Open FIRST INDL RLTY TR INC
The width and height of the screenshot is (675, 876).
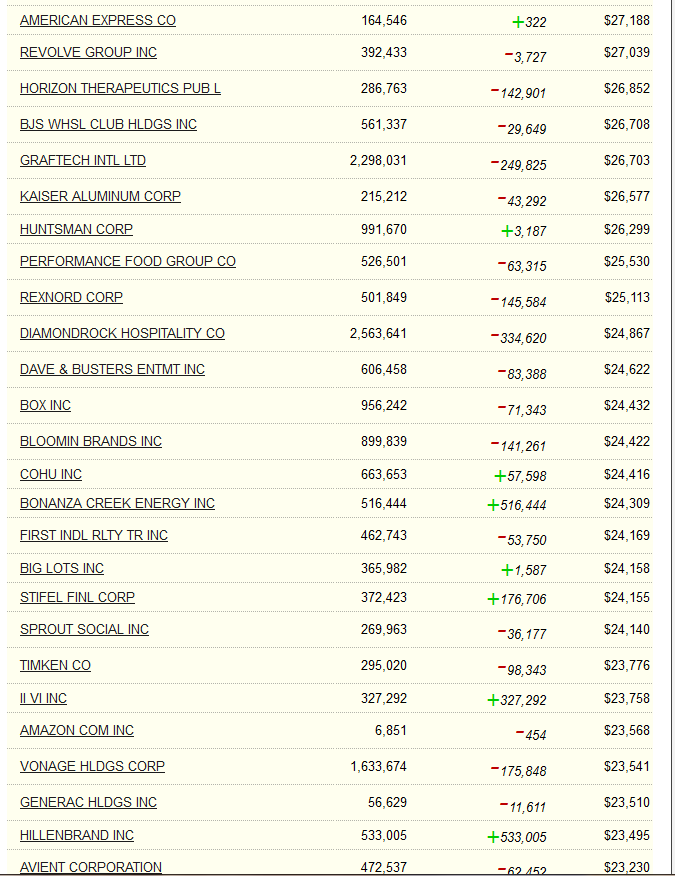pyautogui.click(x=94, y=536)
